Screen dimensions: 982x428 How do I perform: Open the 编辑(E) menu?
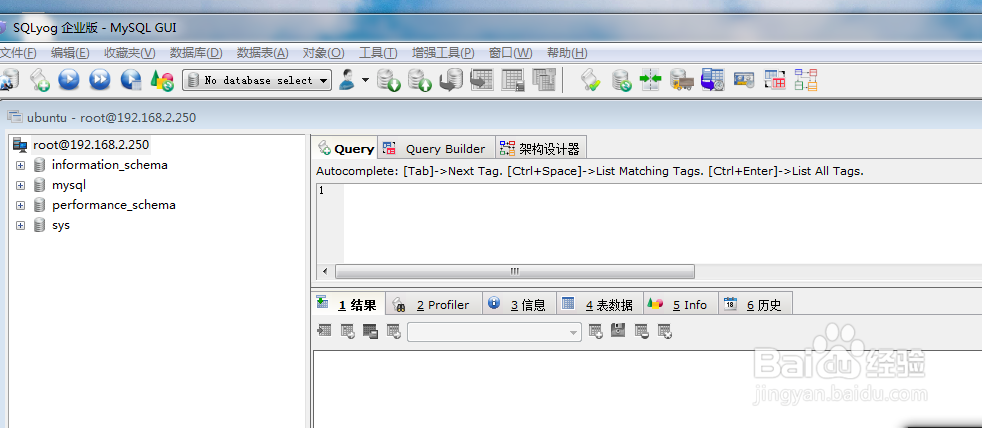coord(70,53)
